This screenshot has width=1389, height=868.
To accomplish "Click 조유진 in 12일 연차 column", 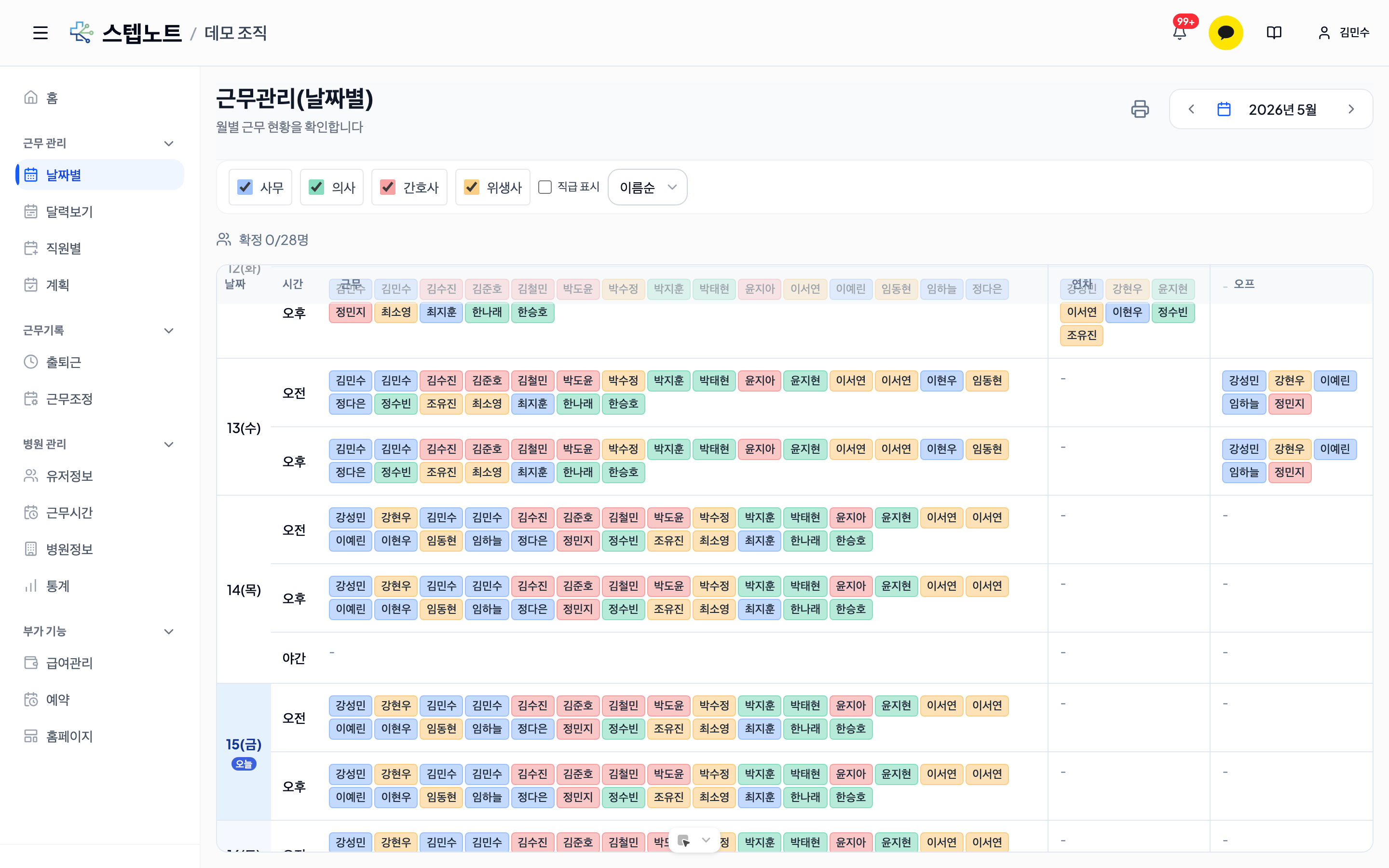I will 1081,335.
